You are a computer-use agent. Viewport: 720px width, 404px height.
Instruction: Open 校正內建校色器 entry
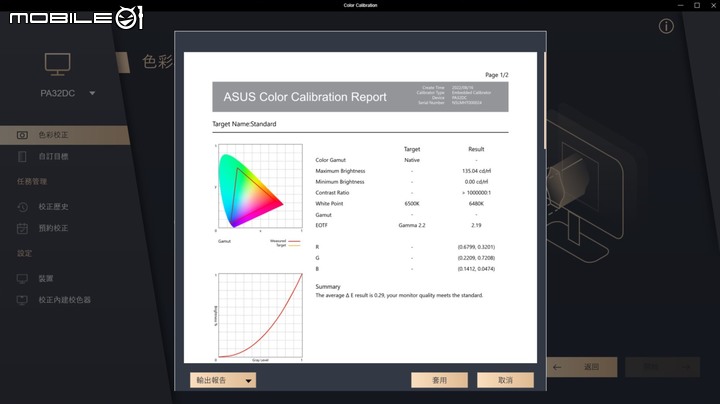64,300
